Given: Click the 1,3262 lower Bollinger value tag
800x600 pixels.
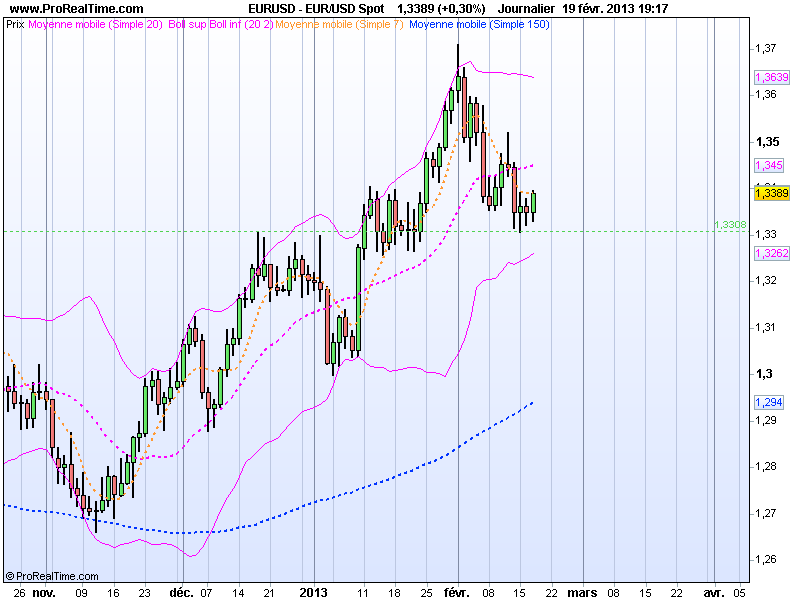Looking at the screenshot, I should (x=771, y=253).
